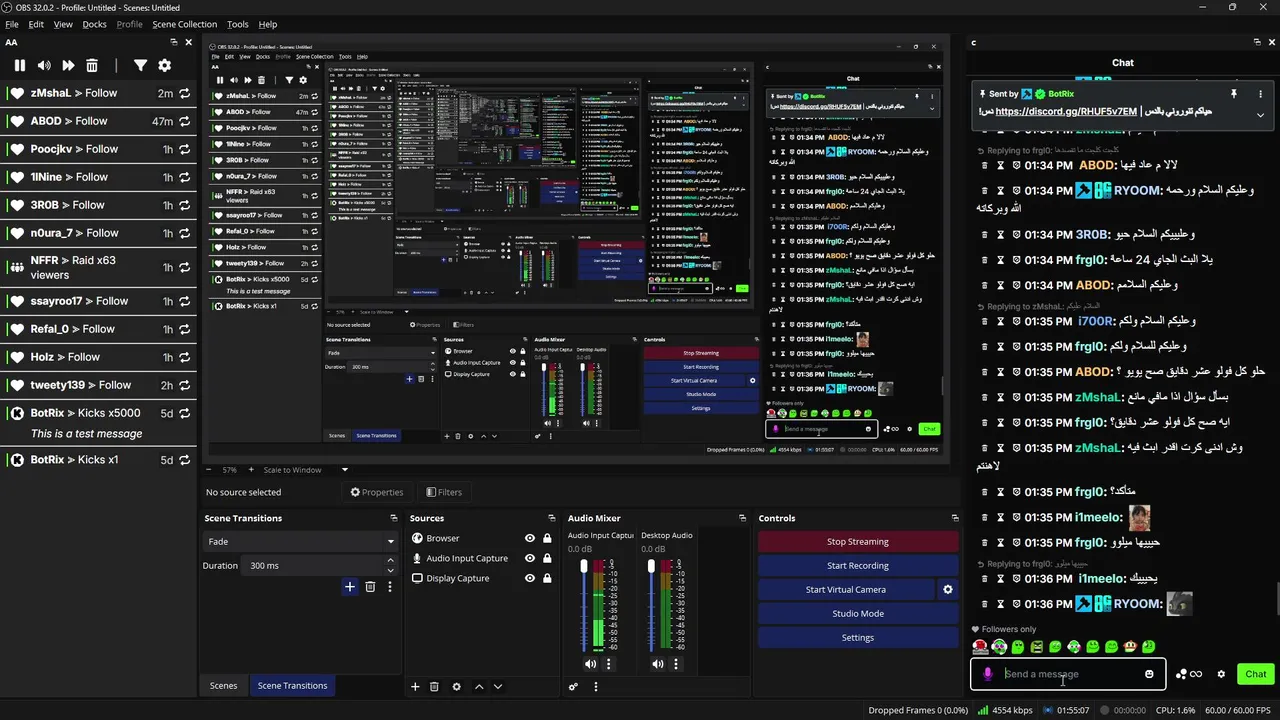Open the Fade transition dropdown
This screenshot has width=1280, height=720.
point(301,542)
